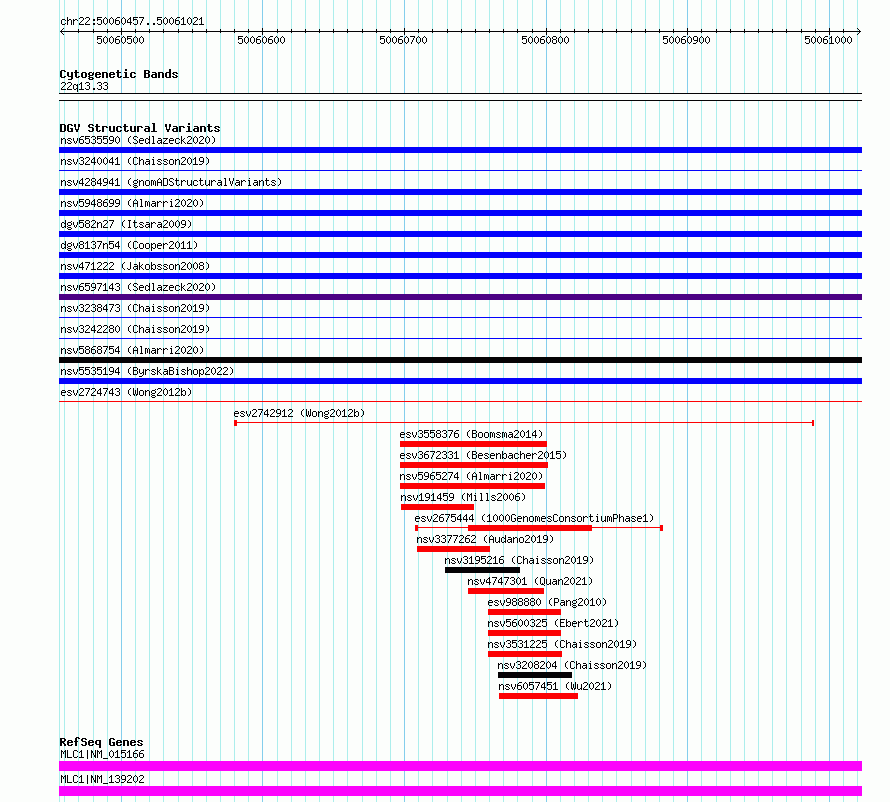Click nsv5948699 (Almarri2020) label
Screen dimensions: 890x802
132,203
